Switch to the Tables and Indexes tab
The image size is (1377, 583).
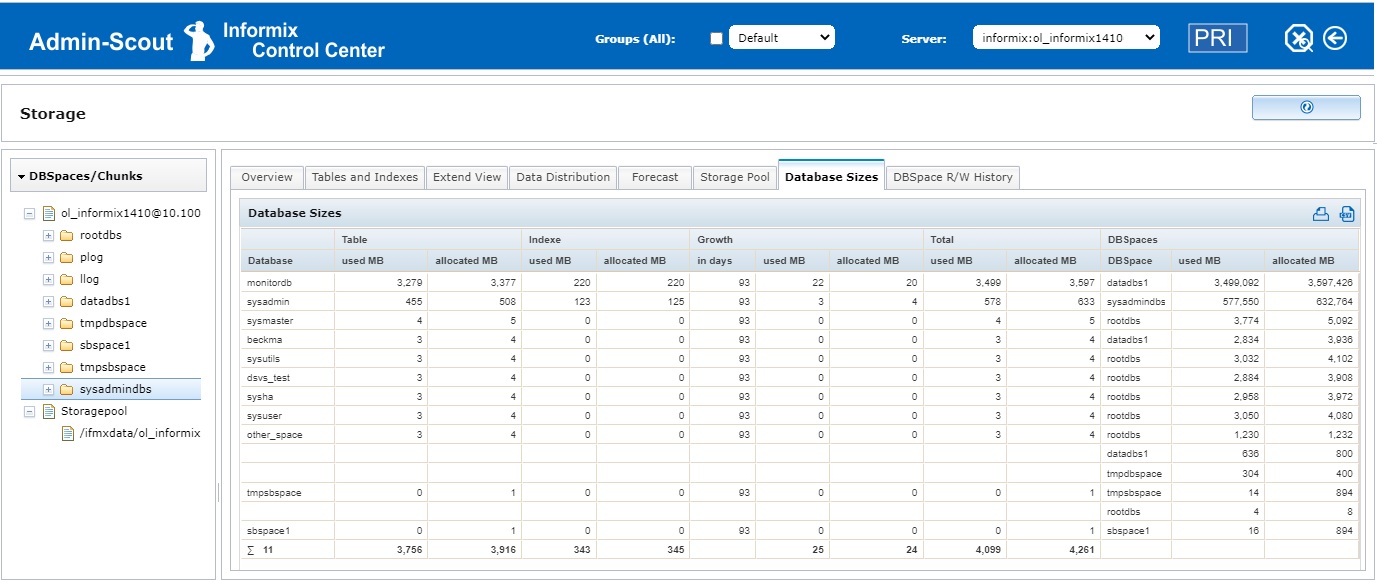365,177
